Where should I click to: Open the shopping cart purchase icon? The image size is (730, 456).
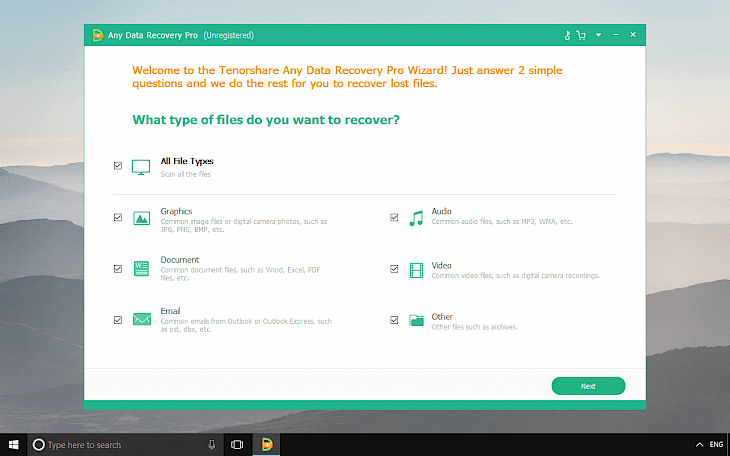pyautogui.click(x=581, y=35)
